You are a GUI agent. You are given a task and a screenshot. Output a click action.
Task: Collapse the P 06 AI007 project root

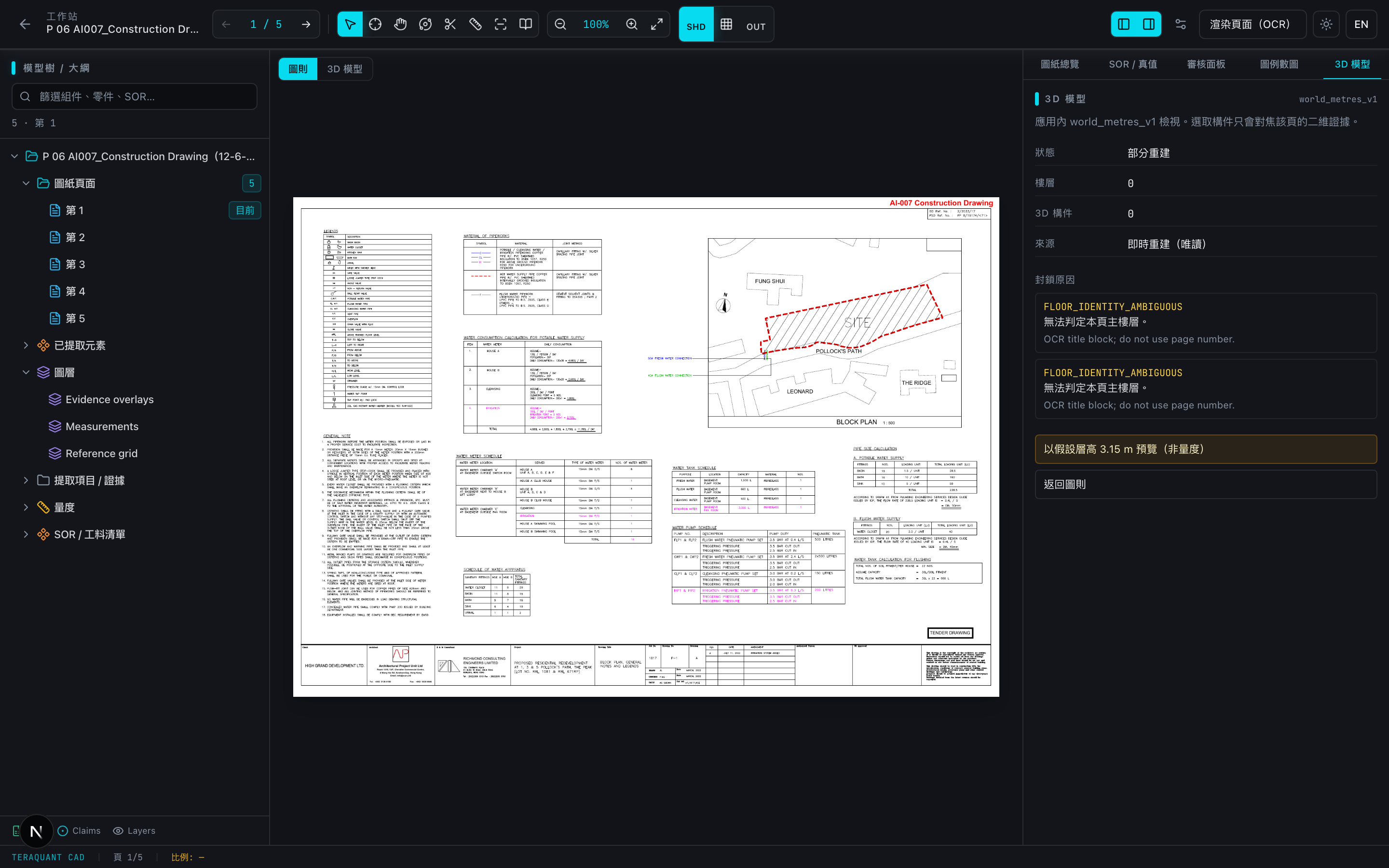14,156
